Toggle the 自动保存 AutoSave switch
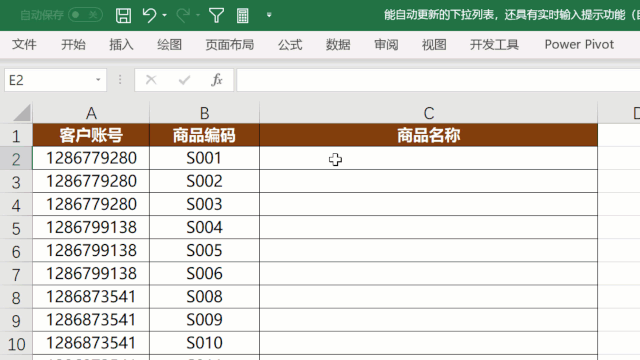Screen dimensions: 640x360 [x=85, y=15]
